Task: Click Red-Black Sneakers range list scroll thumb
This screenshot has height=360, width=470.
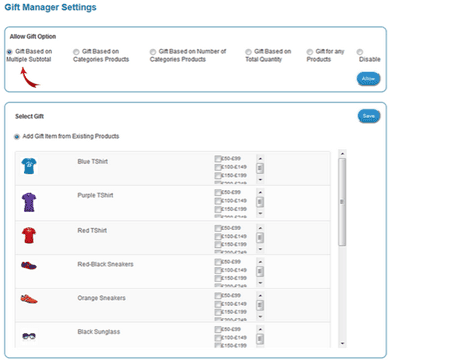Action: (260, 271)
